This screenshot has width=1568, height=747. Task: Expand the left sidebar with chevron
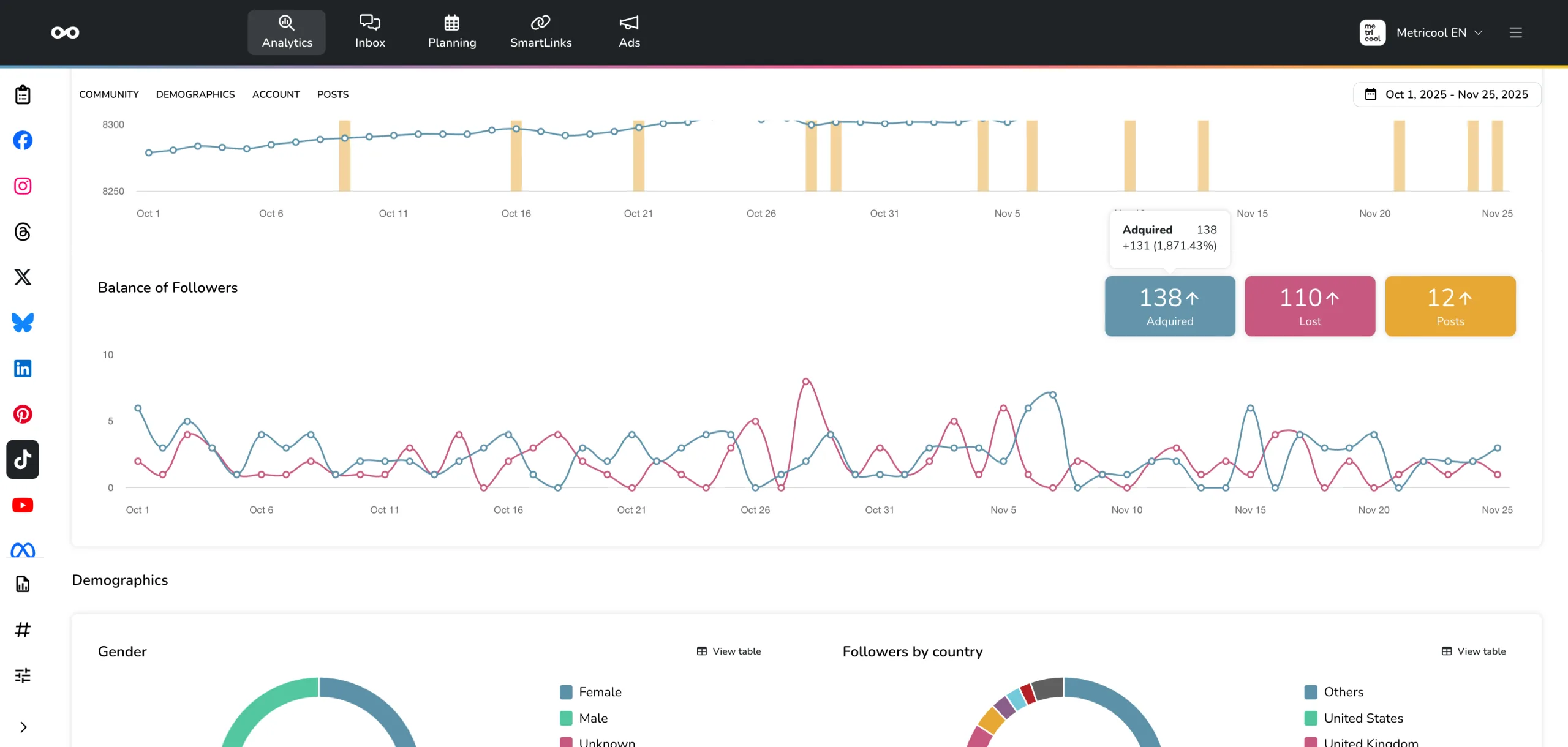pyautogui.click(x=23, y=727)
